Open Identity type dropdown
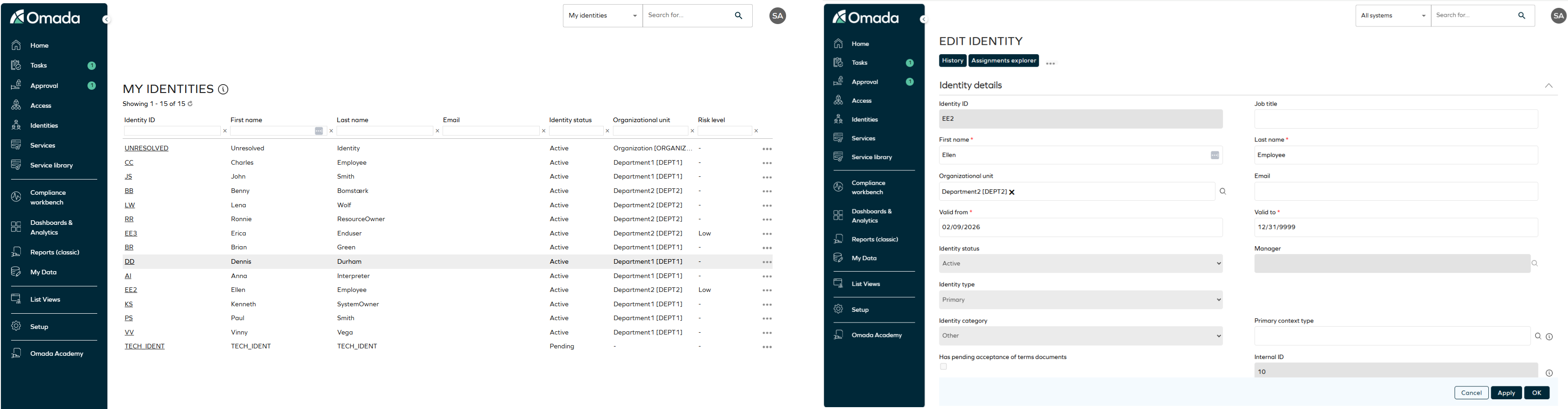The height and width of the screenshot is (409, 1568). click(x=1081, y=300)
